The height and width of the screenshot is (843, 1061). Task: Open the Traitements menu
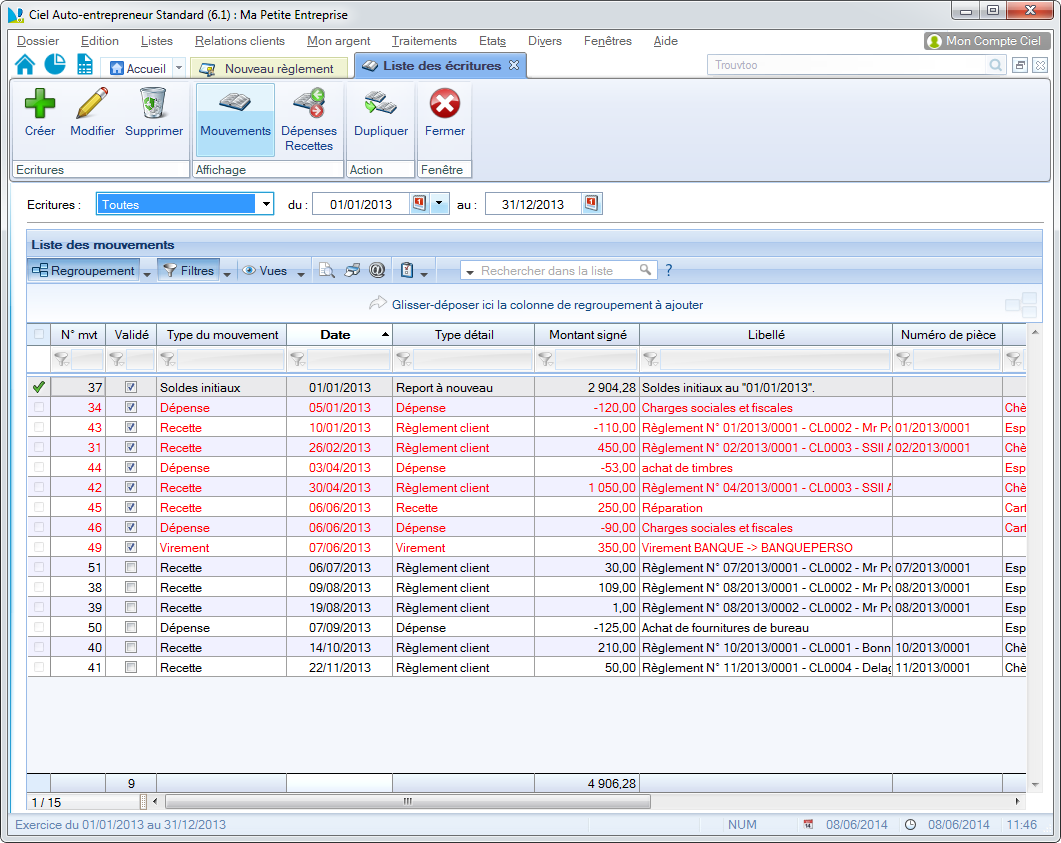[x=424, y=41]
